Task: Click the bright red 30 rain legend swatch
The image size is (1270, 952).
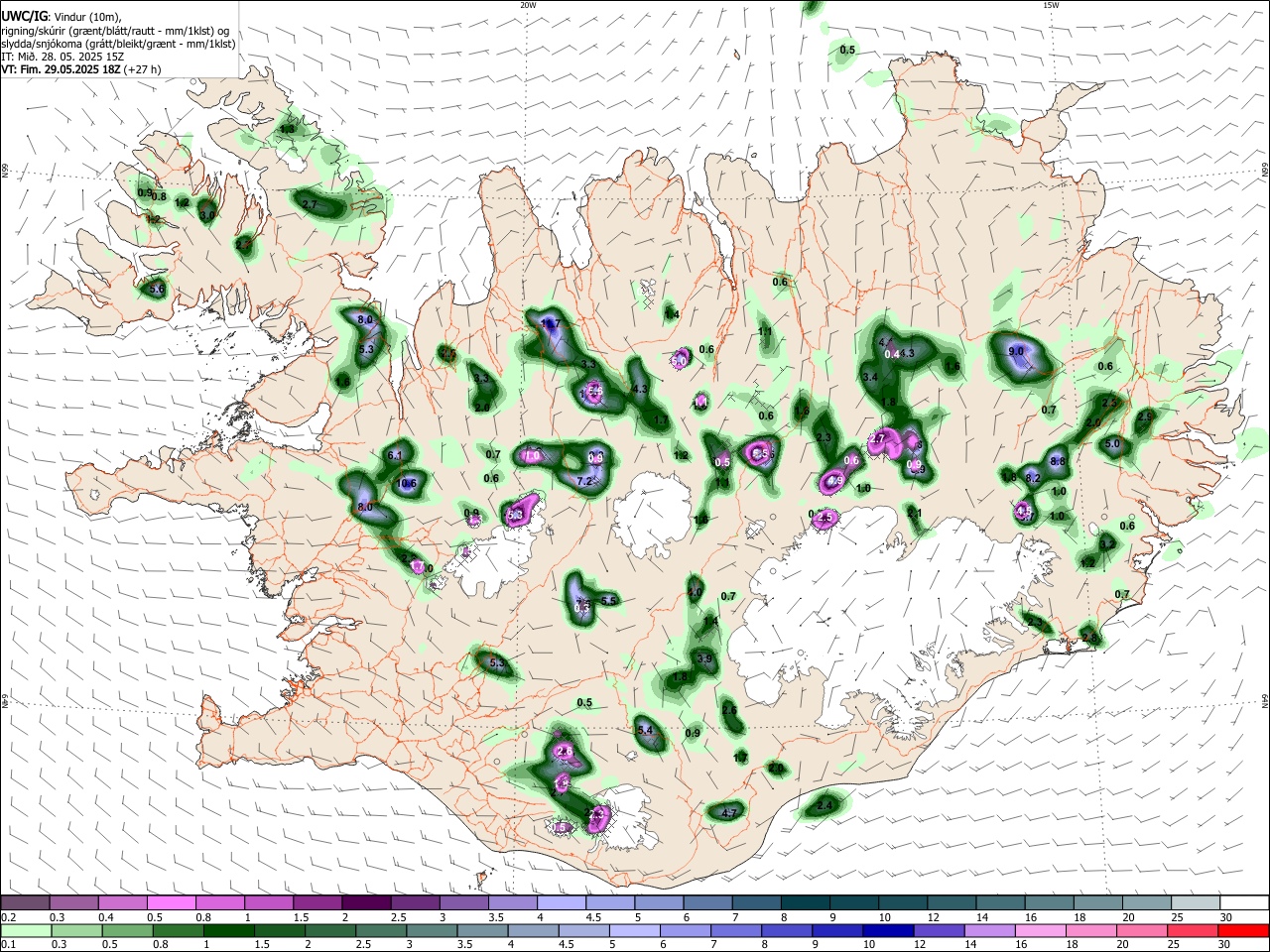Action: click(1244, 930)
